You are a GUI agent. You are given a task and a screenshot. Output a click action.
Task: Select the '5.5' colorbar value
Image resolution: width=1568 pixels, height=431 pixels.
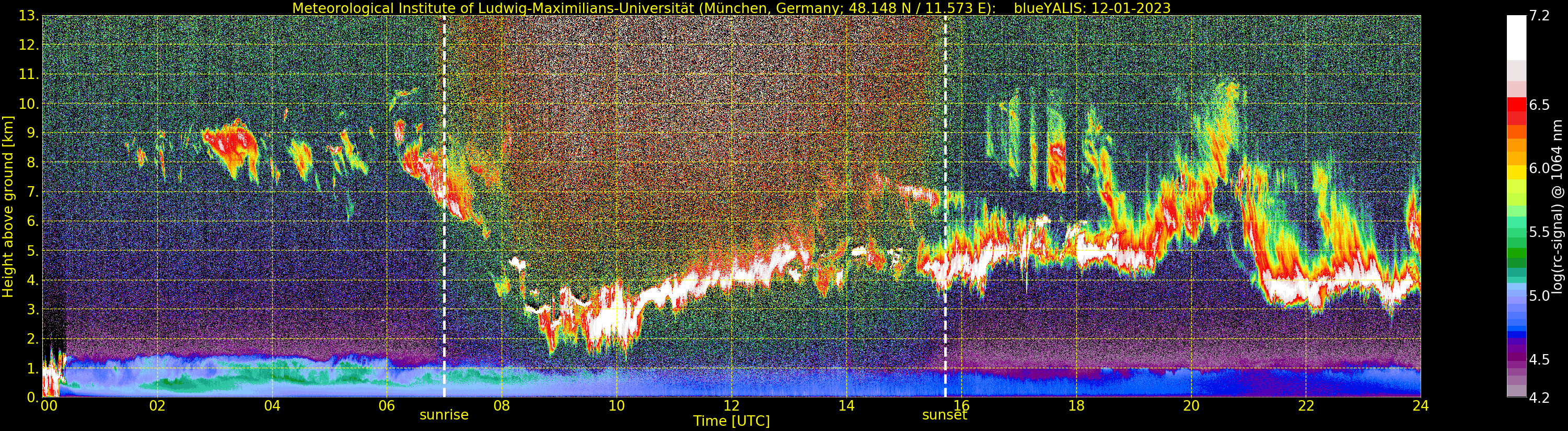pos(1539,232)
